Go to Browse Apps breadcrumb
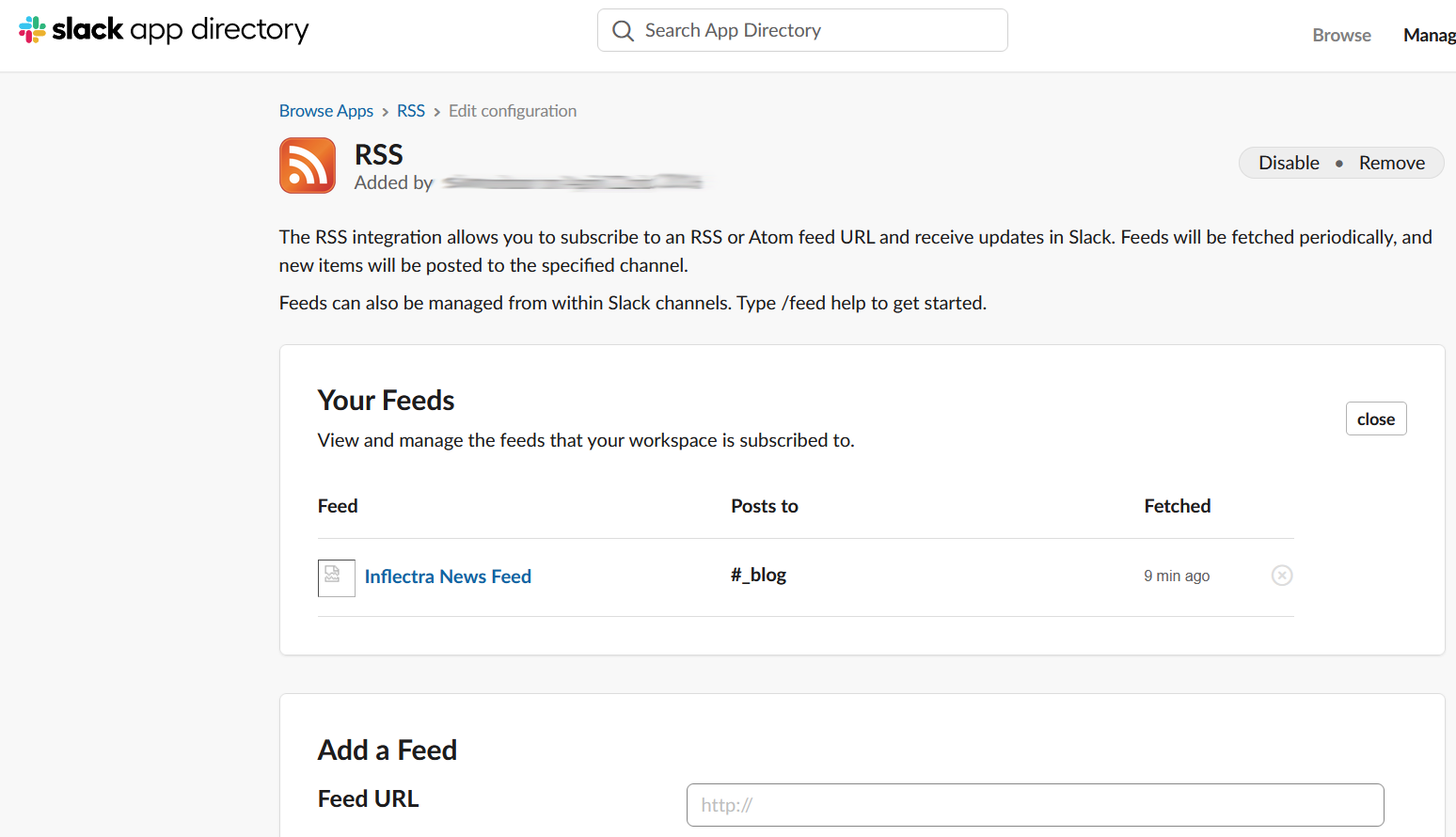The height and width of the screenshot is (837, 1456). 325,111
